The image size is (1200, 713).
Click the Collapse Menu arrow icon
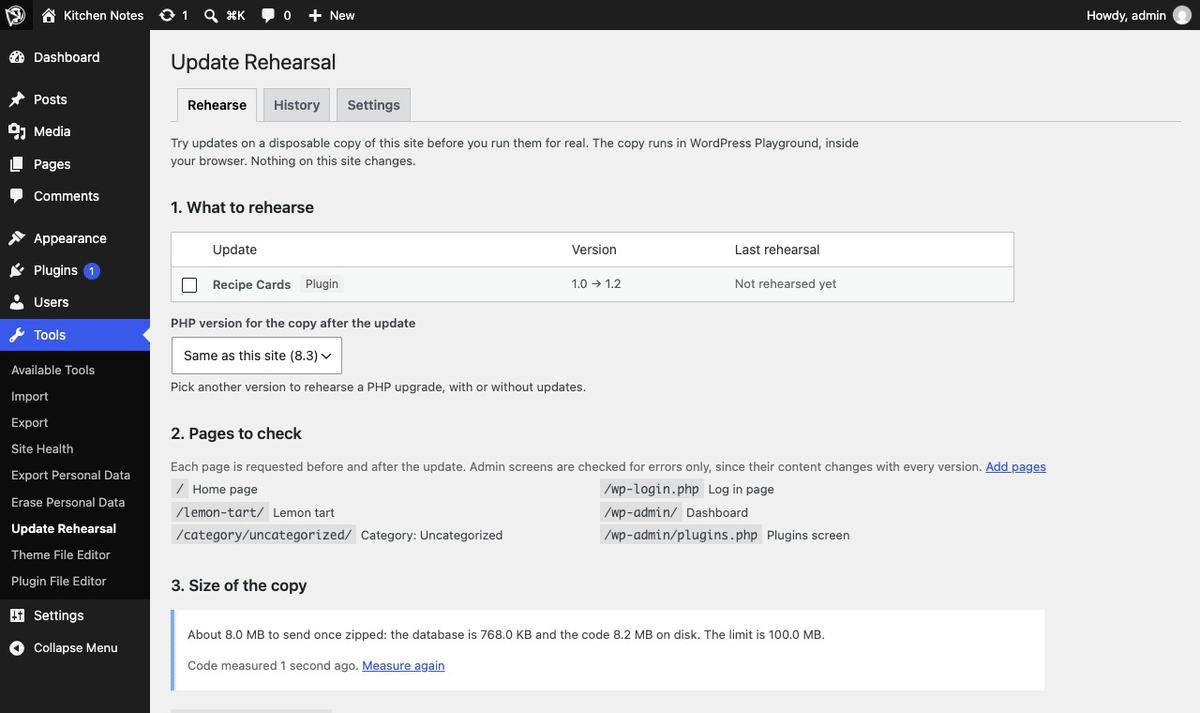pyautogui.click(x=17, y=648)
